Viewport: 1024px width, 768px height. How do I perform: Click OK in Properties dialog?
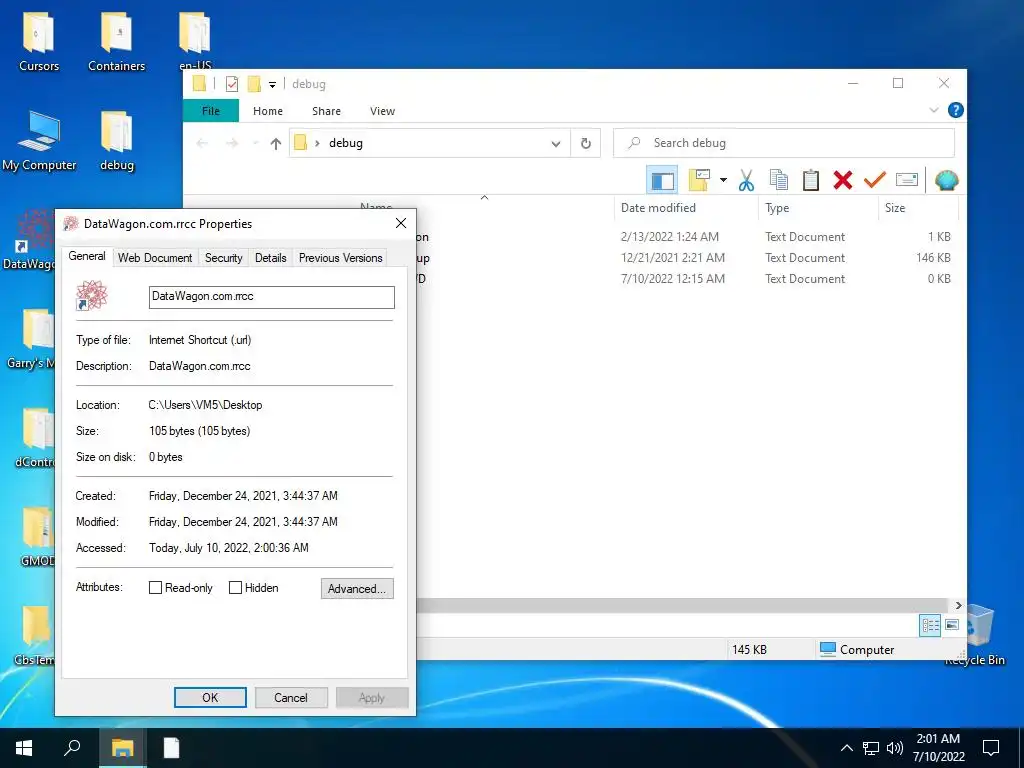[x=210, y=697]
